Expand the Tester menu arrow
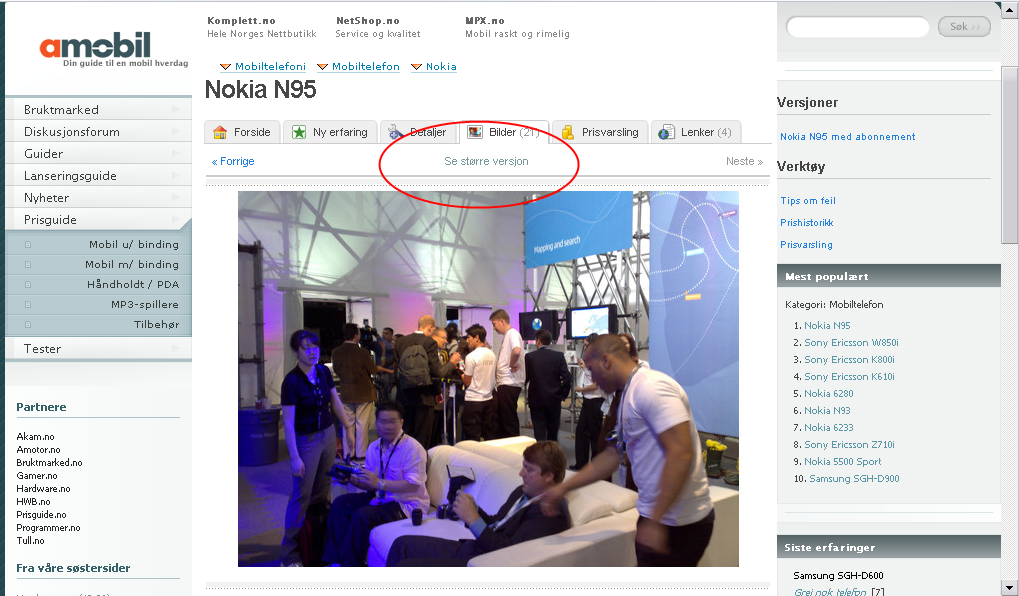1019x596 pixels. (175, 349)
